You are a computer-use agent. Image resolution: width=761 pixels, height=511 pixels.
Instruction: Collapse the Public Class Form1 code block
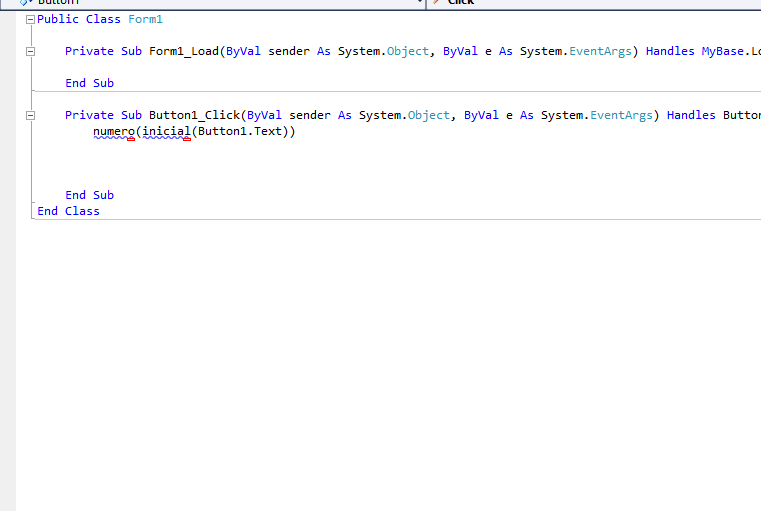30,20
